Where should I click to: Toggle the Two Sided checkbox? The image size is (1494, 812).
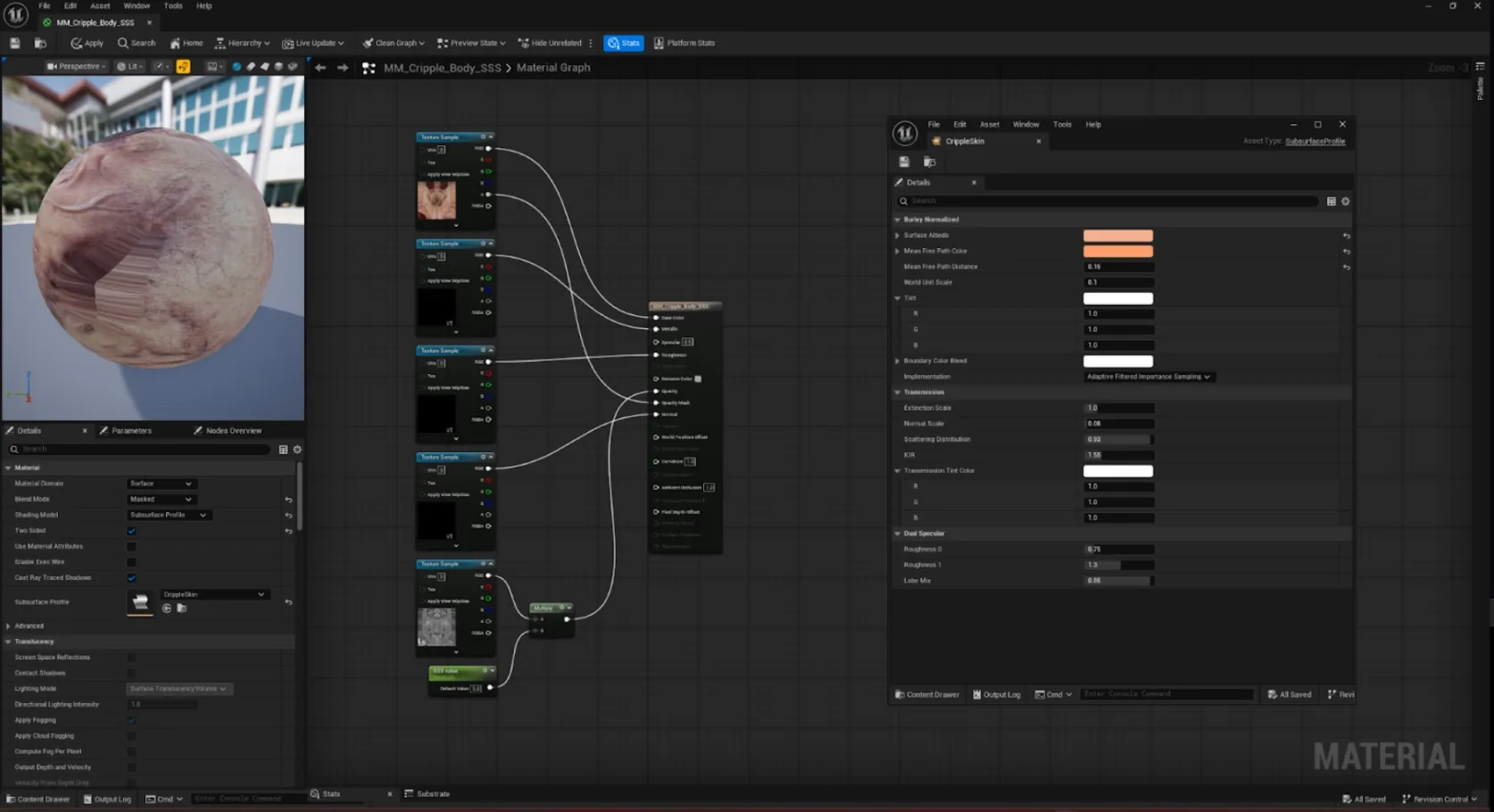point(131,531)
